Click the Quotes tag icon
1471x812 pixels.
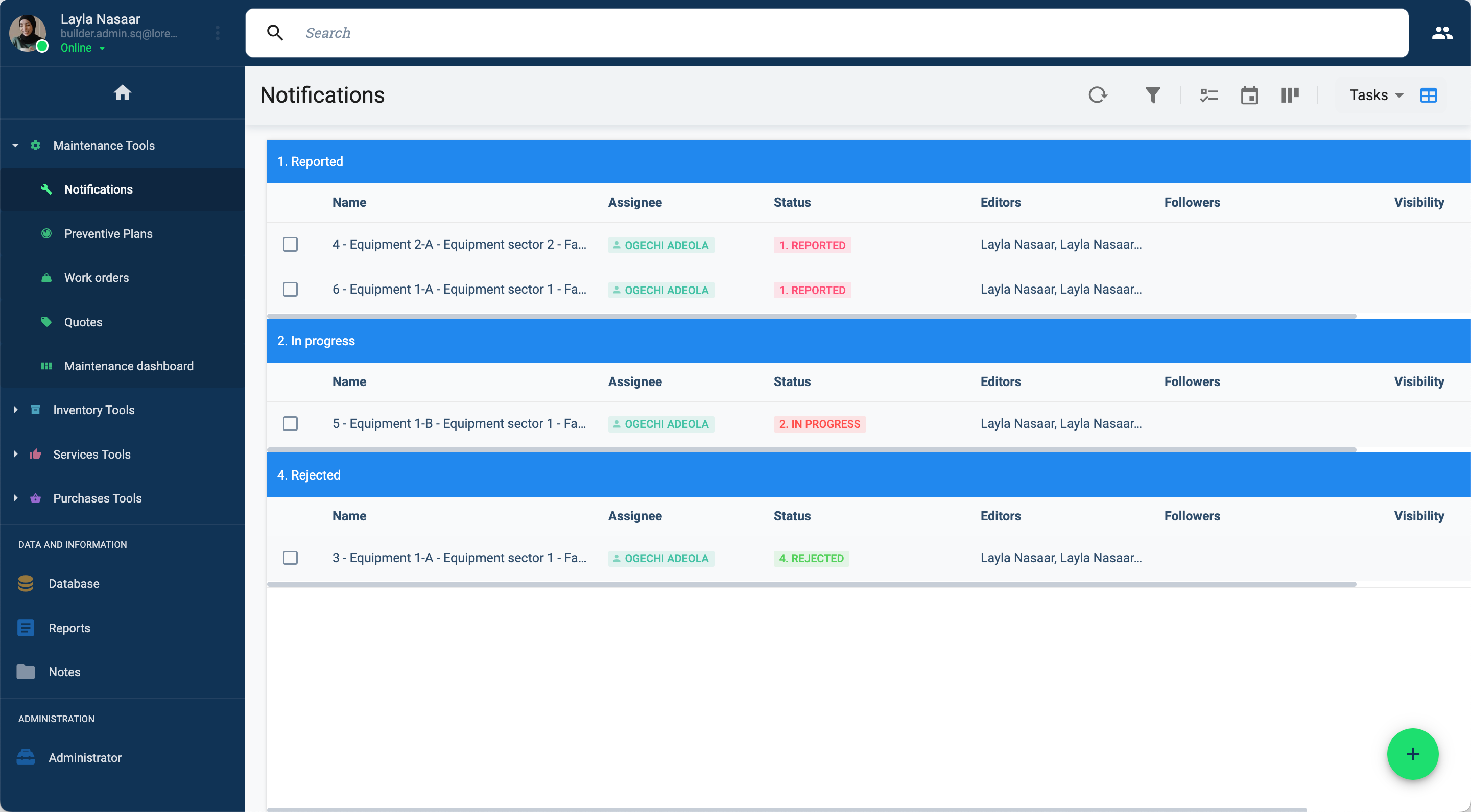[x=46, y=322]
